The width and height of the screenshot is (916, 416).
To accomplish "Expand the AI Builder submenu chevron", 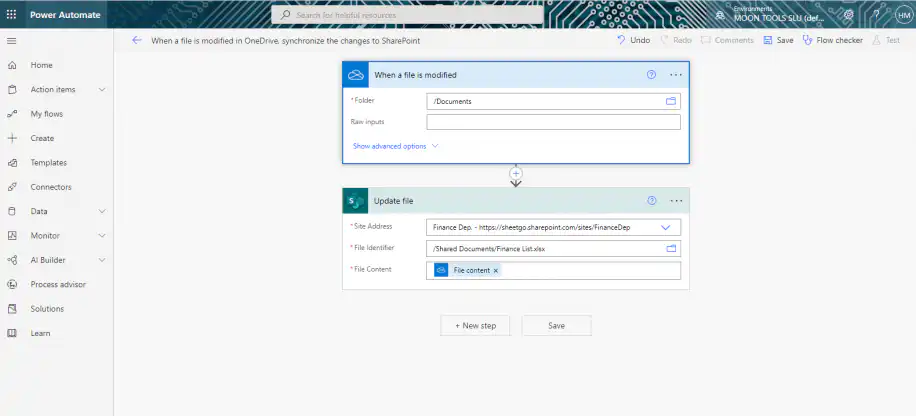I will click(x=102, y=260).
